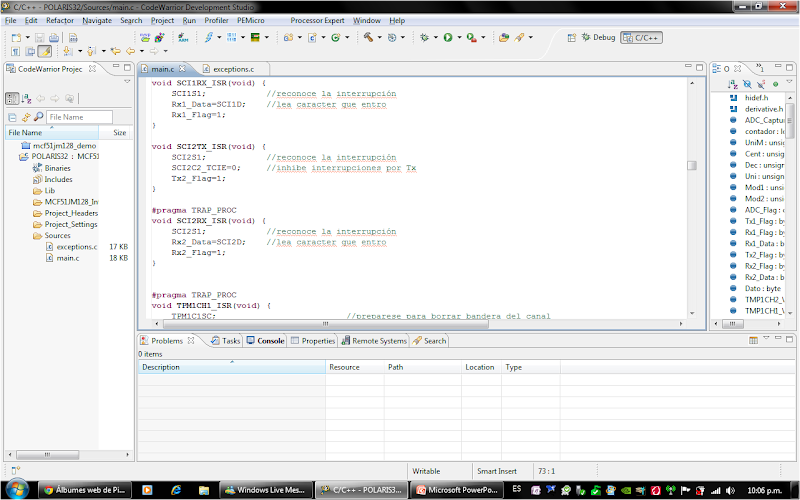Click the Build hammer icon
The height and width of the screenshot is (500, 800).
[368, 37]
